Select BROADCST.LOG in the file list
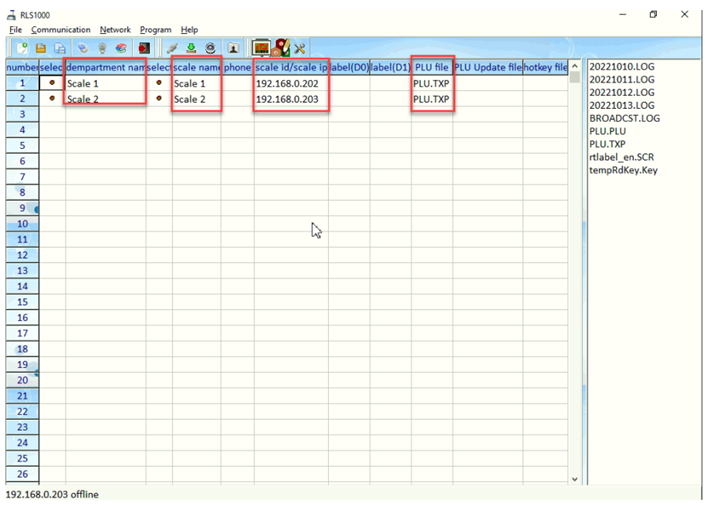The width and height of the screenshot is (705, 506). pos(624,118)
